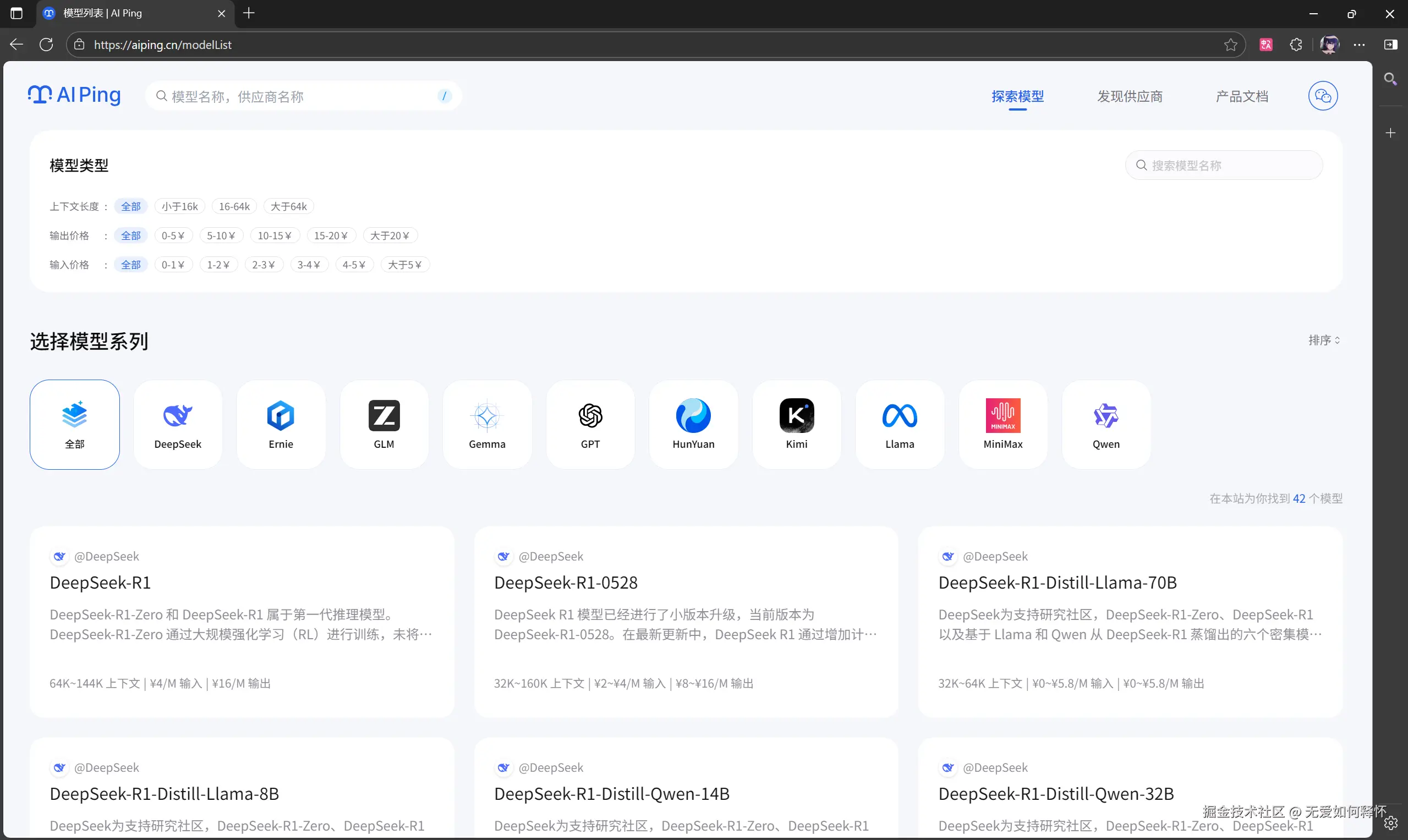1408x840 pixels.
Task: Switch to 发现供应商 section
Action: [1129, 96]
